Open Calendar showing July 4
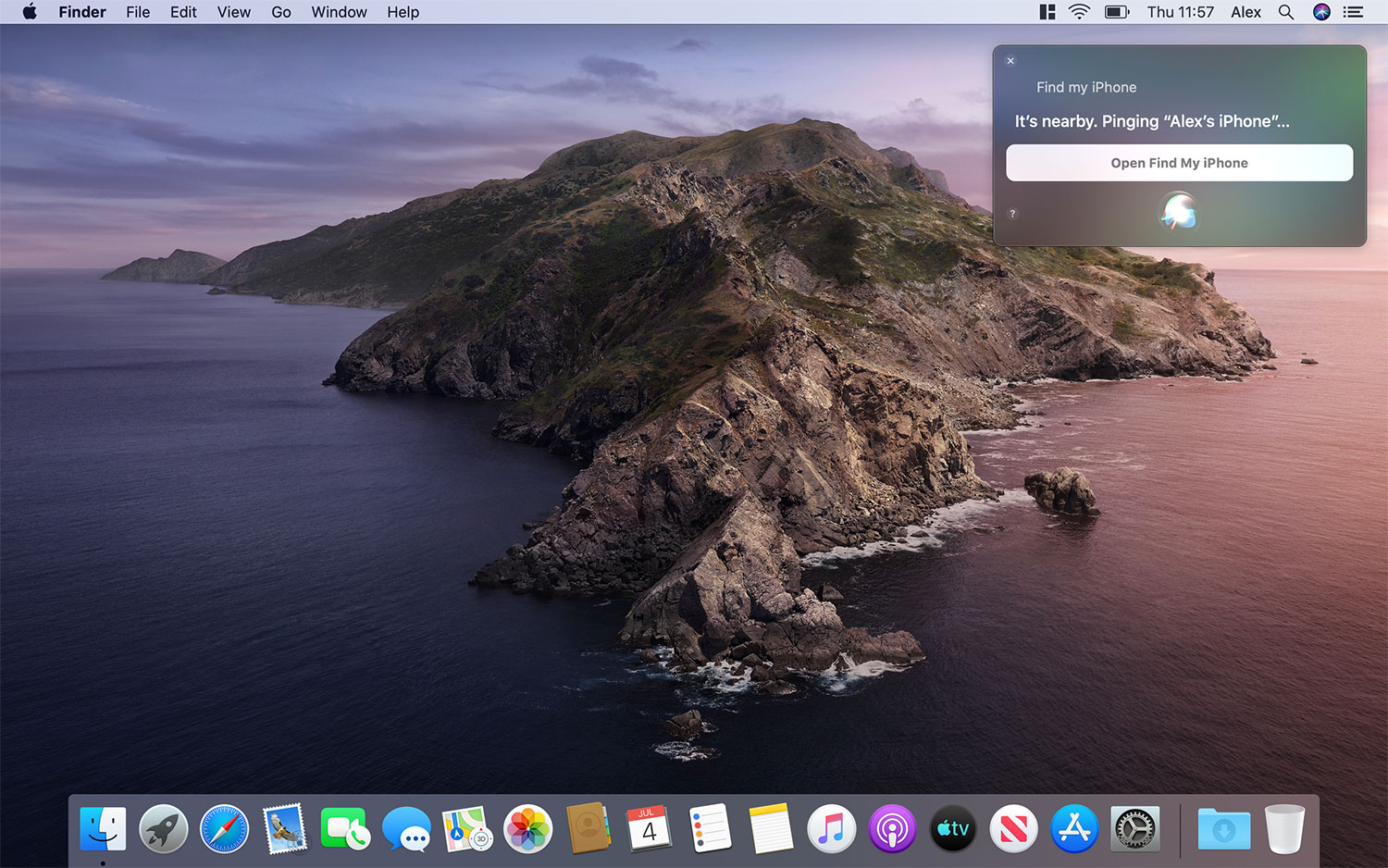The height and width of the screenshot is (868, 1388). [649, 828]
